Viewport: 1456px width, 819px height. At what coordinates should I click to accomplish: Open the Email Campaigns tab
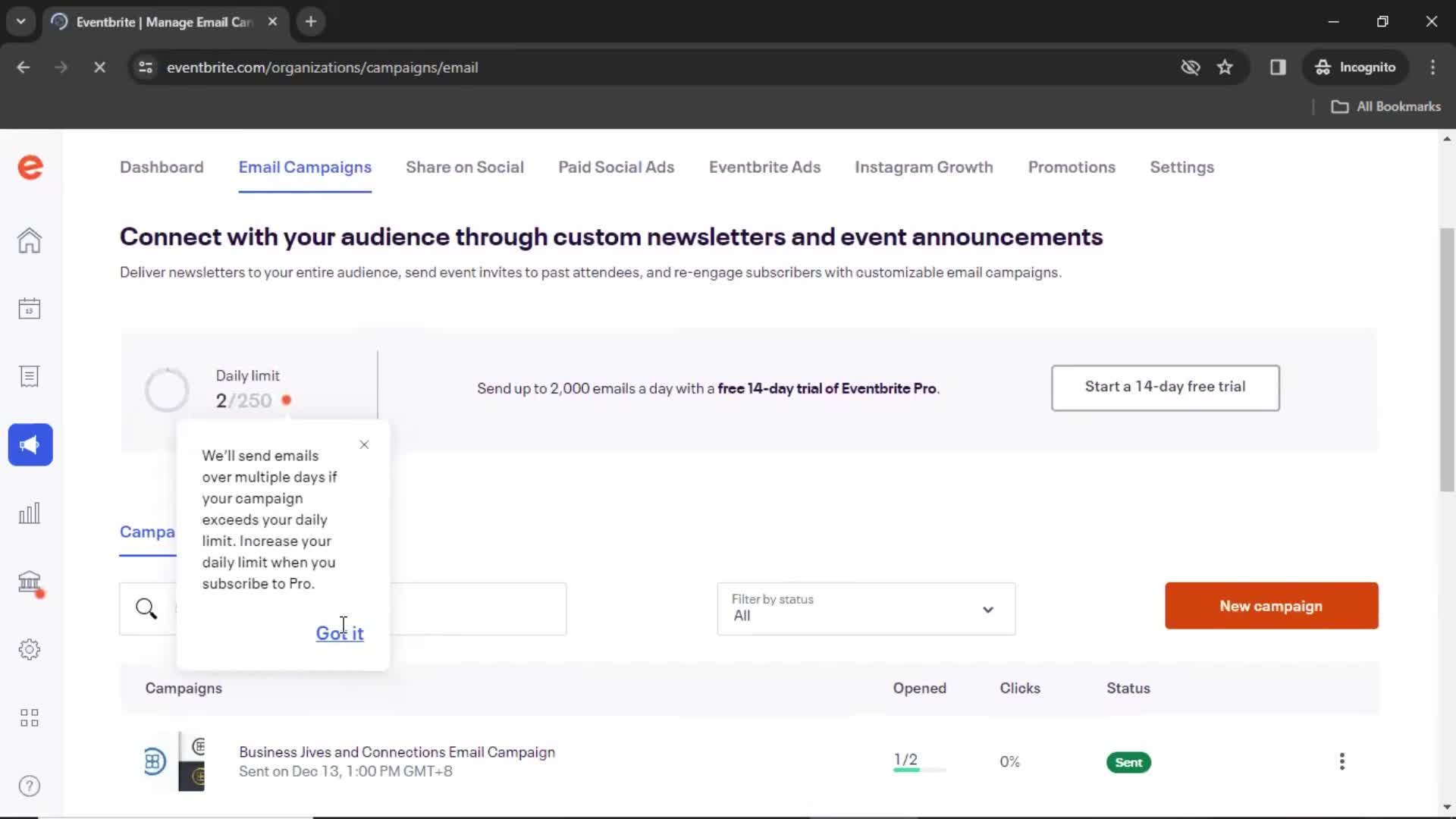(304, 167)
